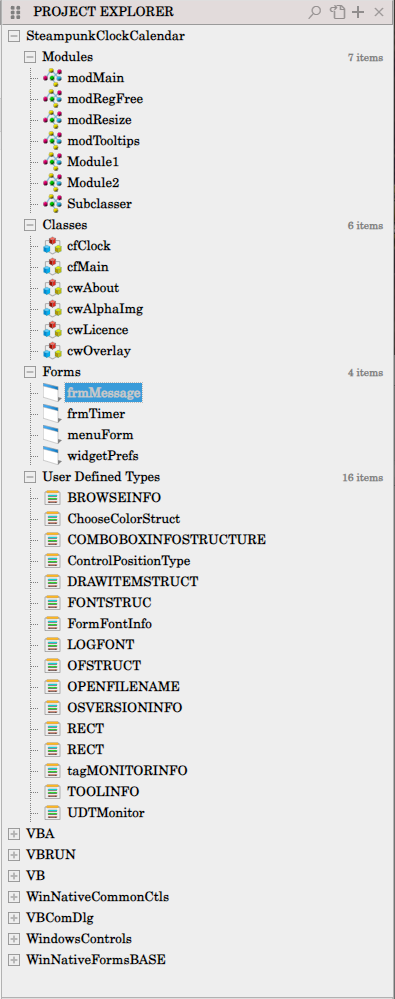This screenshot has height=999, width=395.
Task: Click the cwLicence class icon
Action: click(x=53, y=330)
